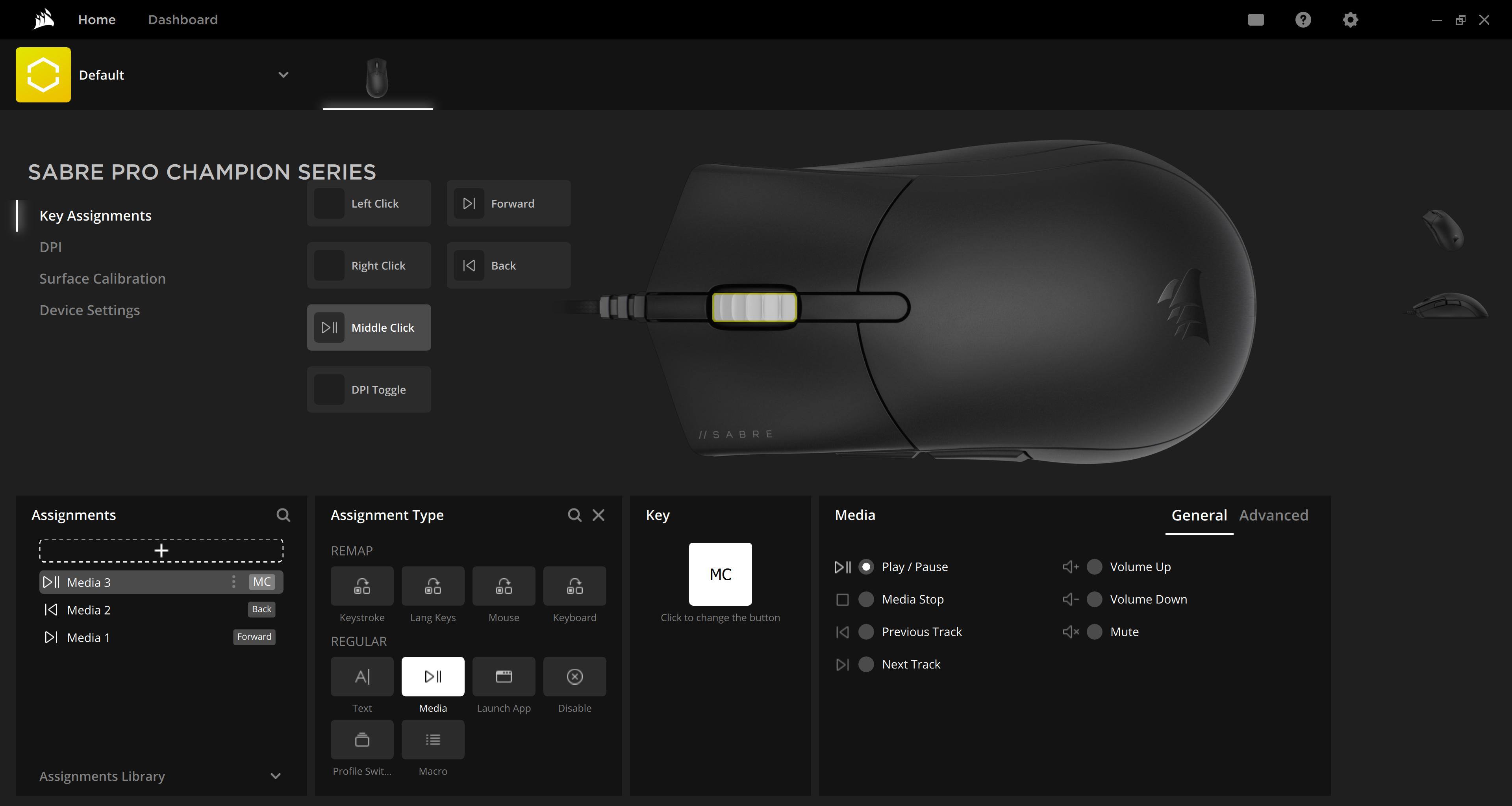Switch to the Advanced media tab

[x=1273, y=515]
